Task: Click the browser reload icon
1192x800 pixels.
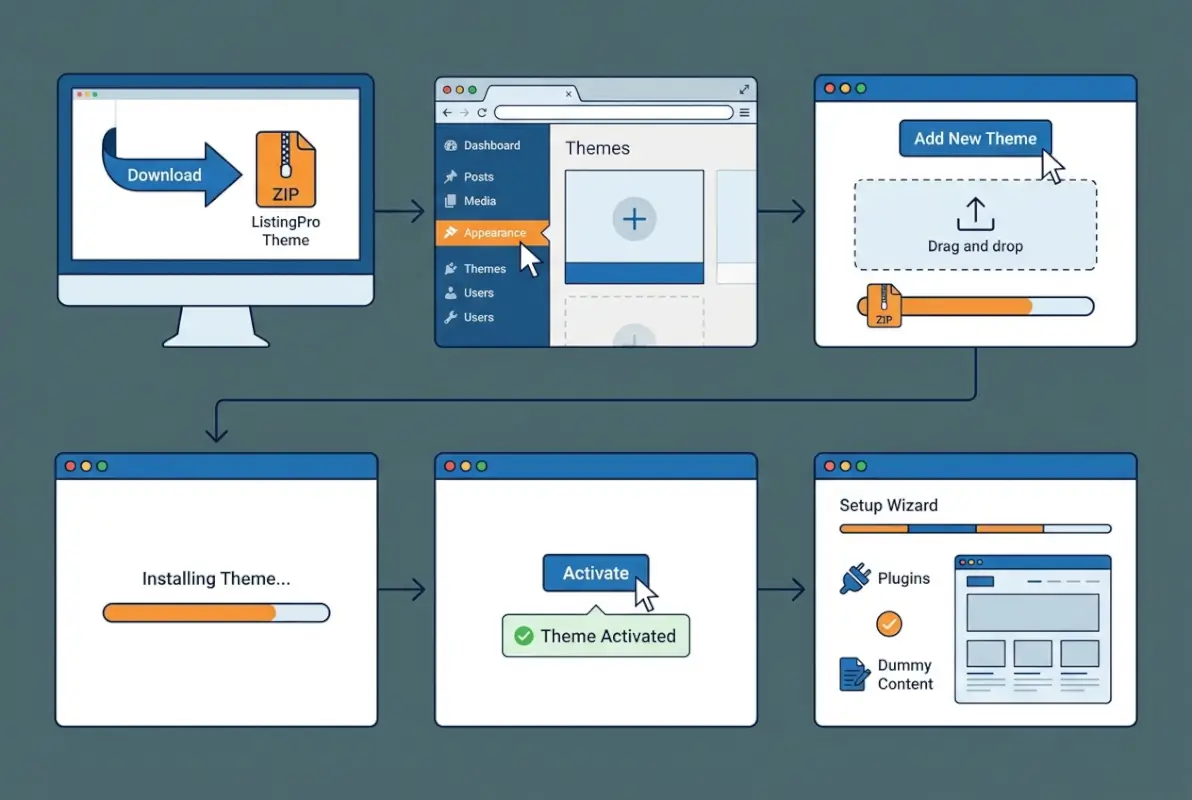Action: point(482,113)
